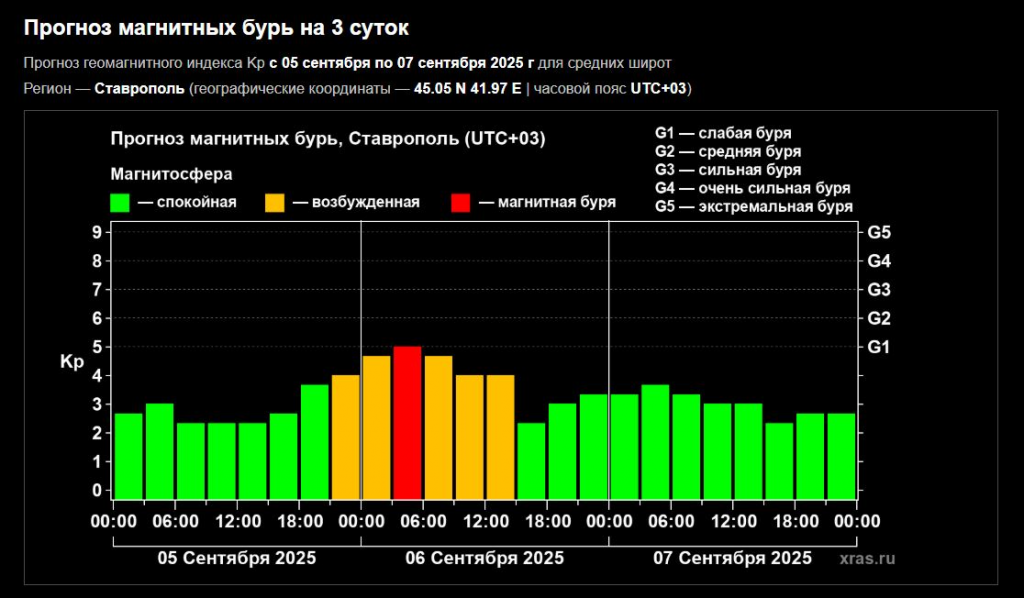Viewport: 1024px width, 598px height.
Task: Click the '05 Сентября 2025' date label
Action: [237, 558]
